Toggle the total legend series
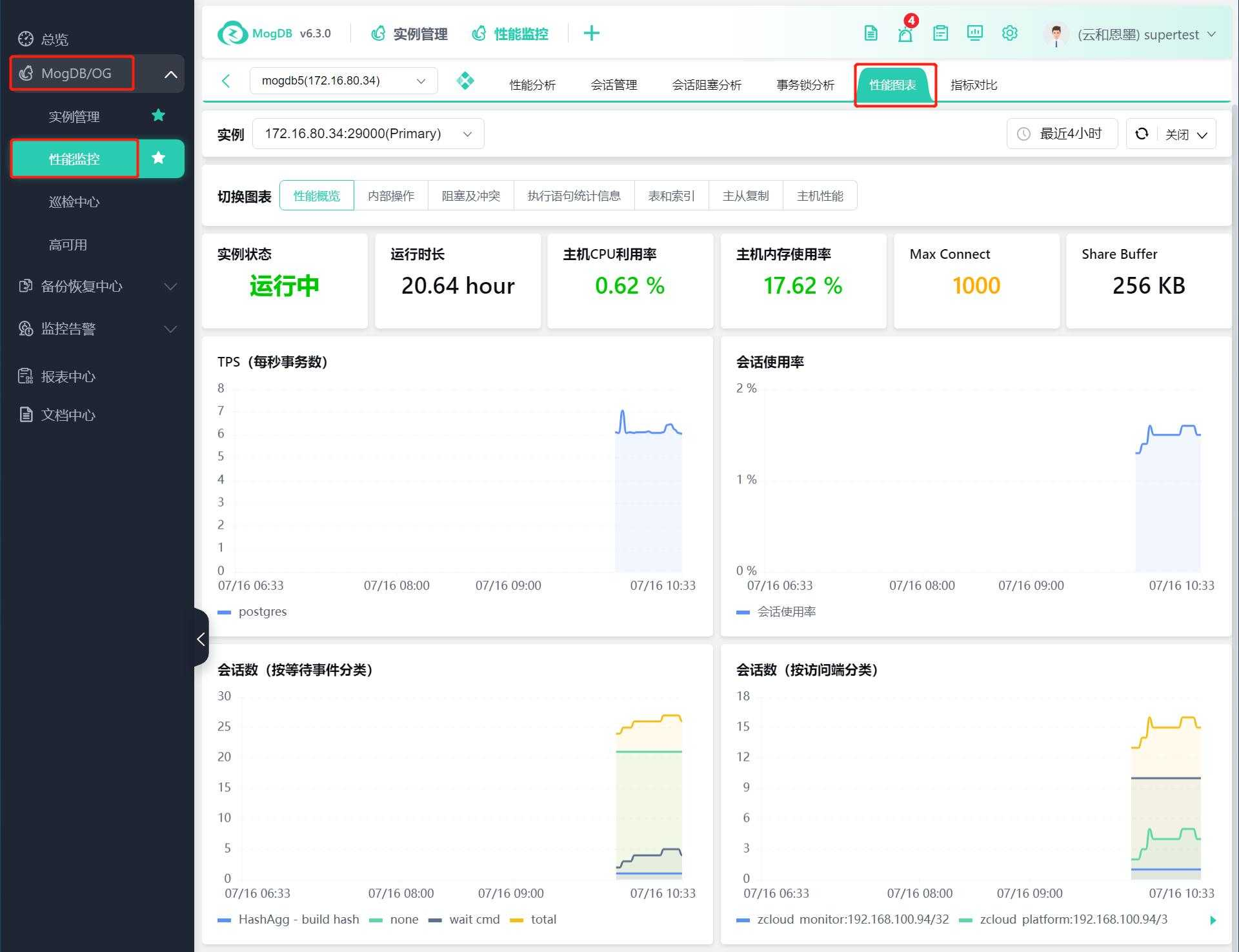1239x952 pixels. (x=533, y=919)
